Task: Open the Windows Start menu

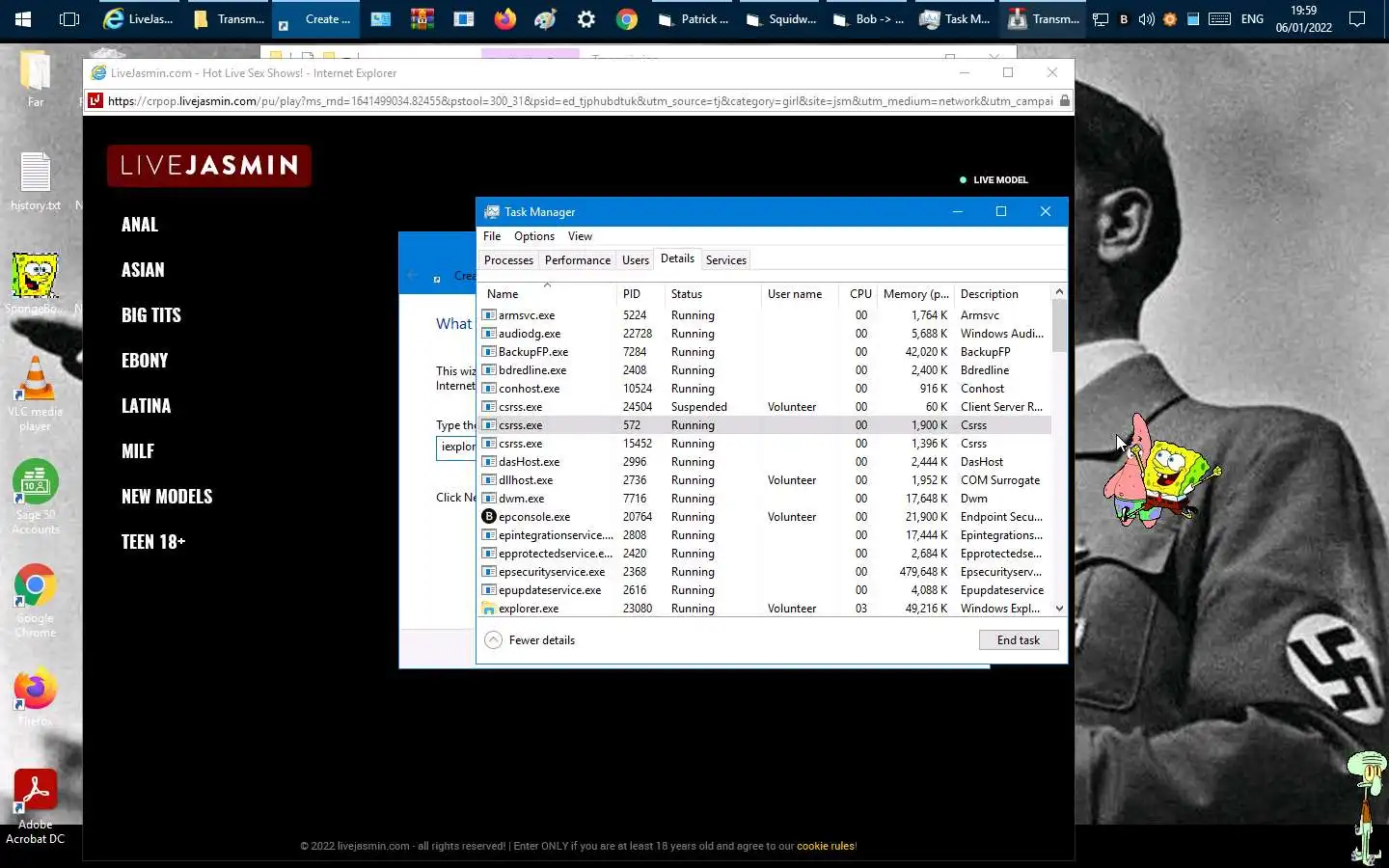Action: [23, 18]
